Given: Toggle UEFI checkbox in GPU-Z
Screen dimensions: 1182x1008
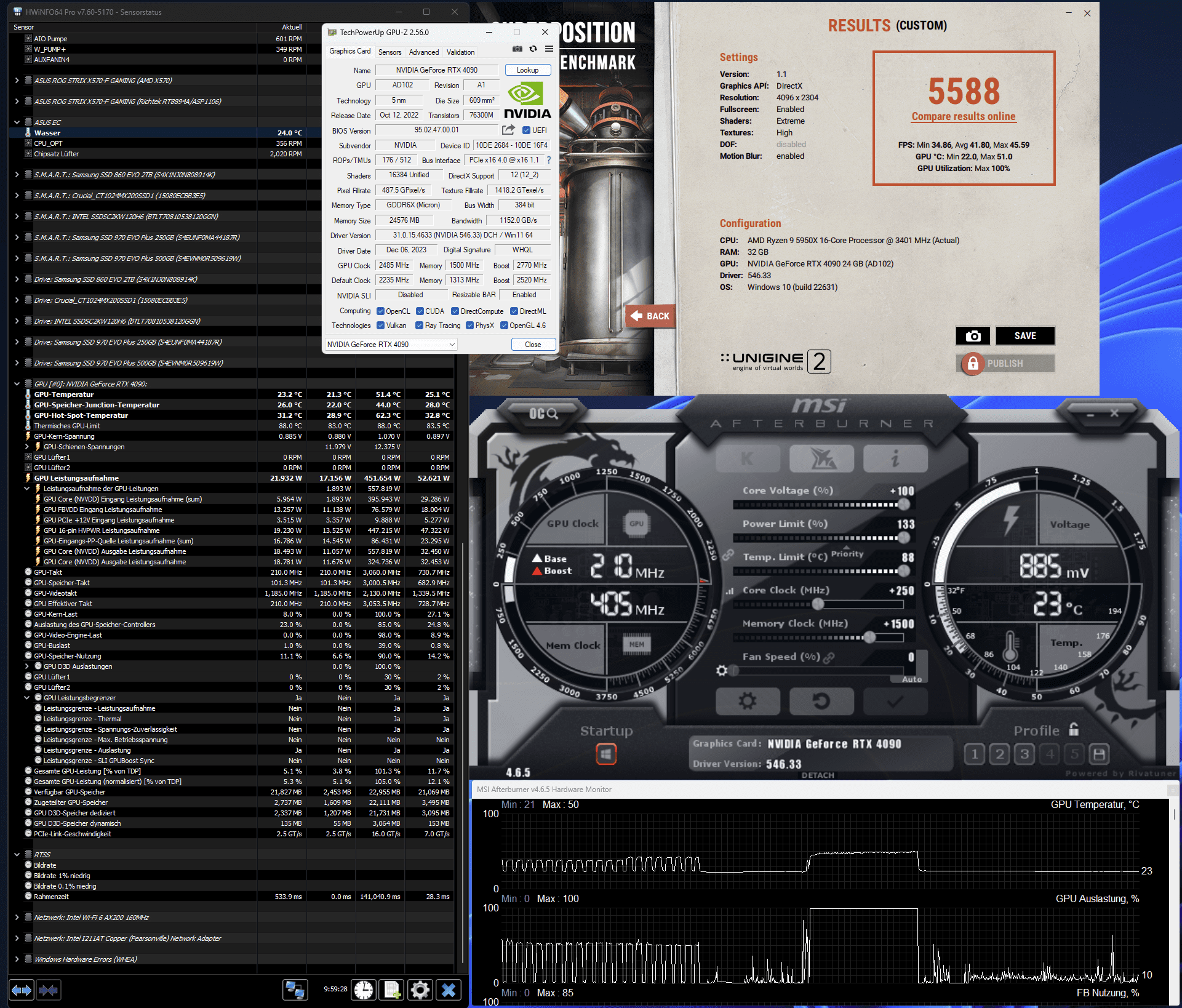Looking at the screenshot, I should (x=526, y=130).
